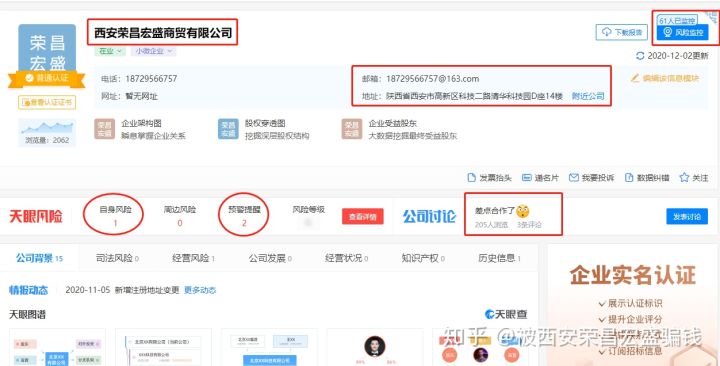
Task: Click the 公司讨论 heading
Action: (429, 216)
